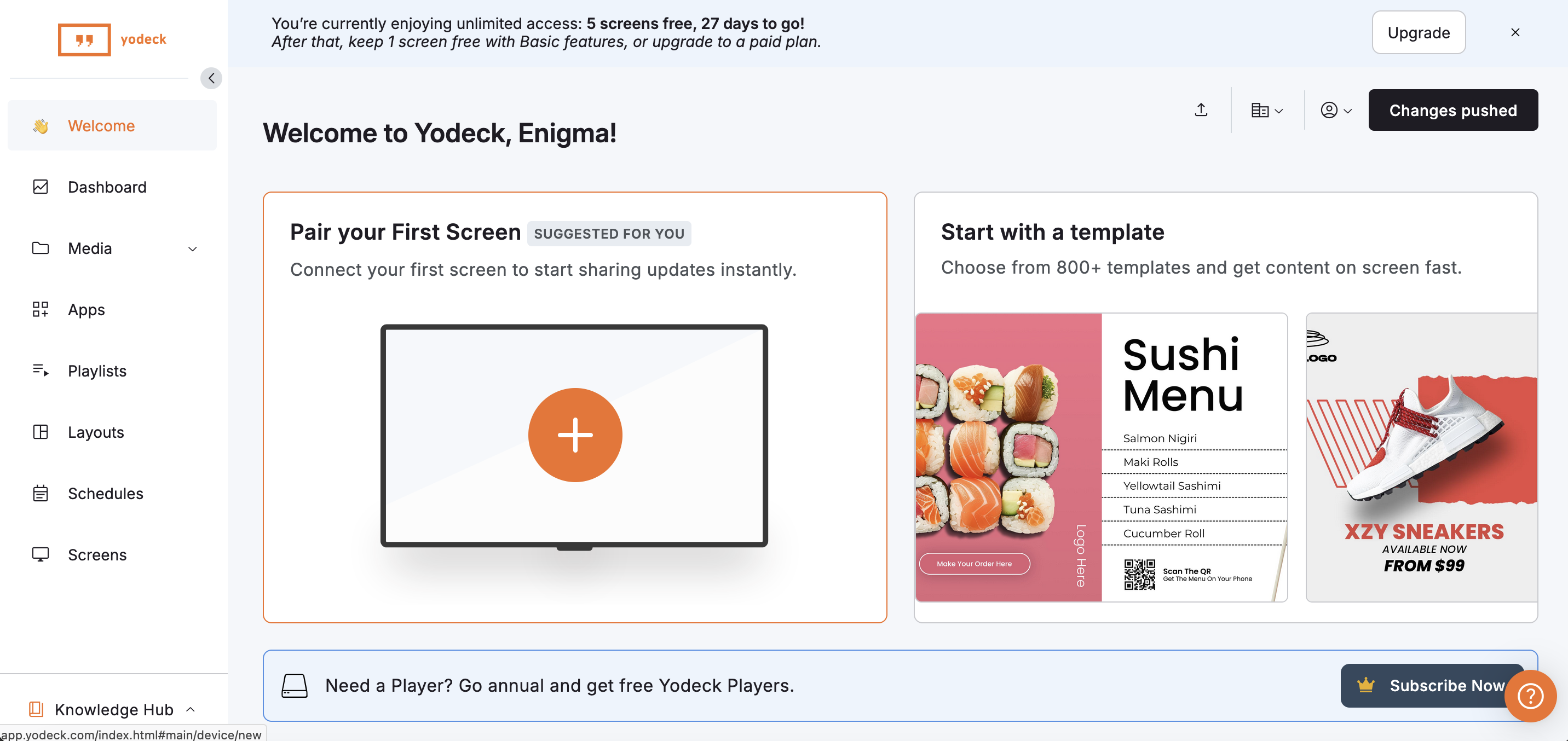This screenshot has width=1568, height=741.
Task: Click the Changes pushed button
Action: tap(1452, 110)
